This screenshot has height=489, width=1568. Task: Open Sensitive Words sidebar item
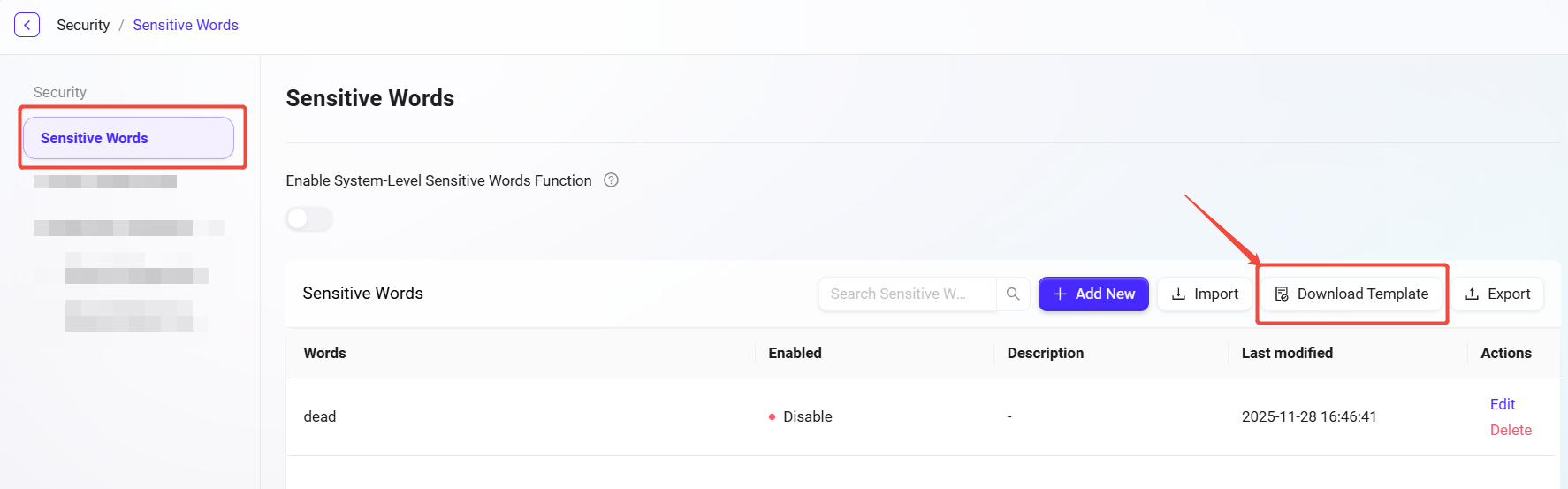point(128,138)
